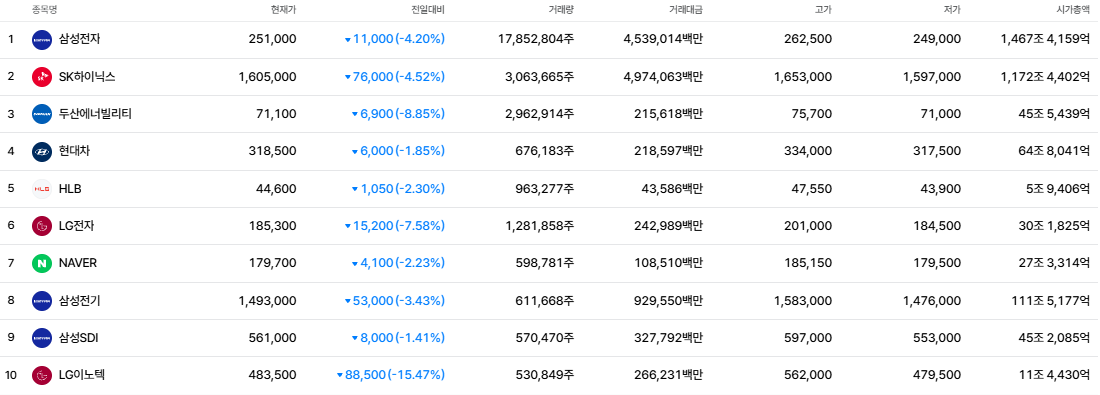Select 삼성전자 market cap 1,467조 4,159억
1100x395 pixels.
point(1045,39)
